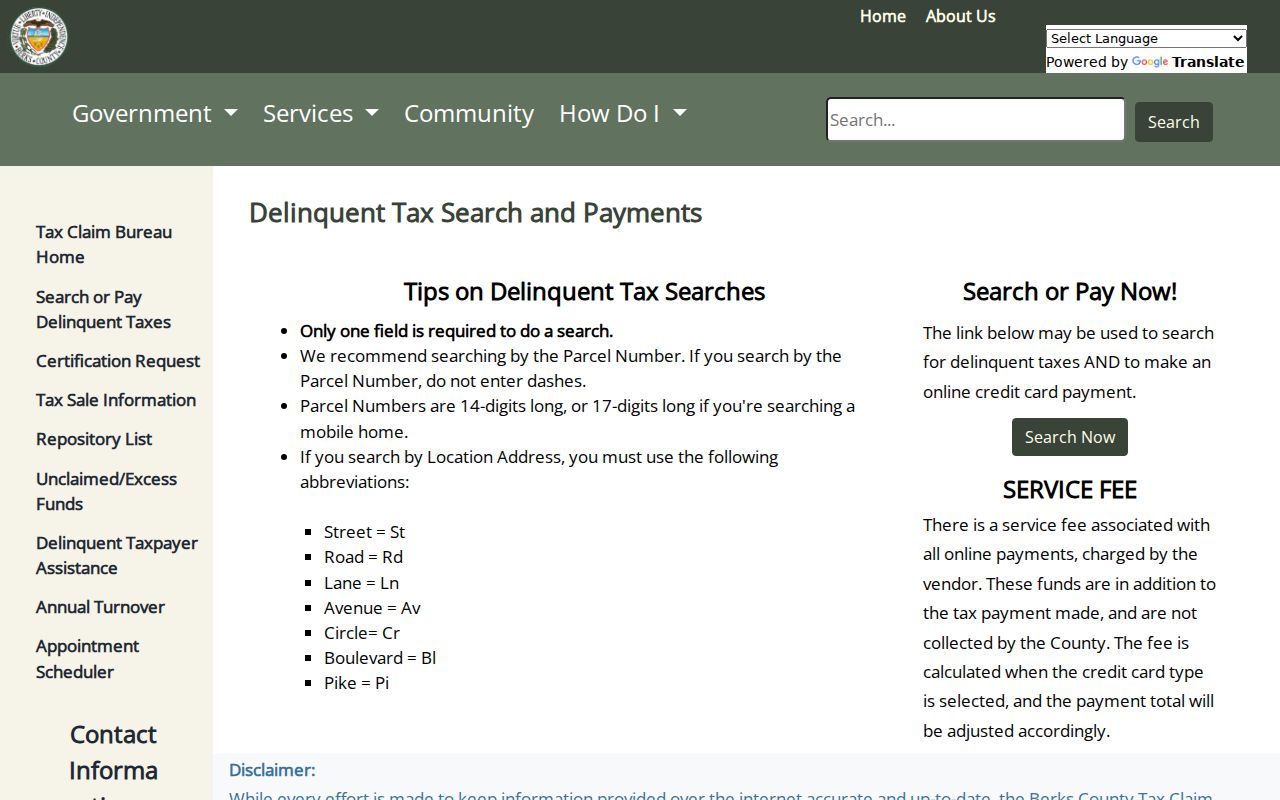Open the Home link in top bar
Screen dimensions: 1280x800
click(883, 16)
